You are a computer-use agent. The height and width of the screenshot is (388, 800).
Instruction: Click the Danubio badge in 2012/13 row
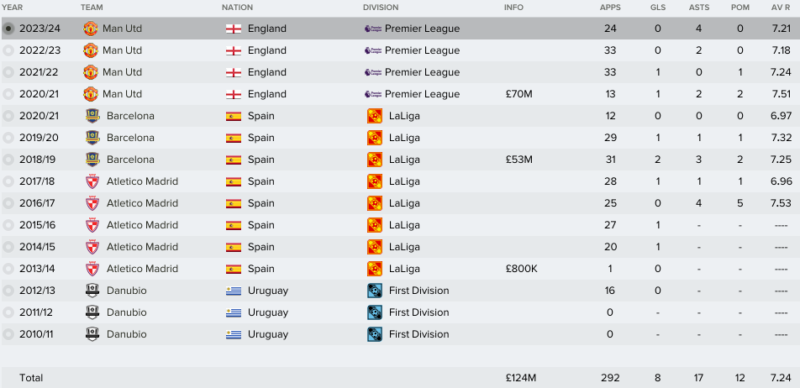(92, 290)
